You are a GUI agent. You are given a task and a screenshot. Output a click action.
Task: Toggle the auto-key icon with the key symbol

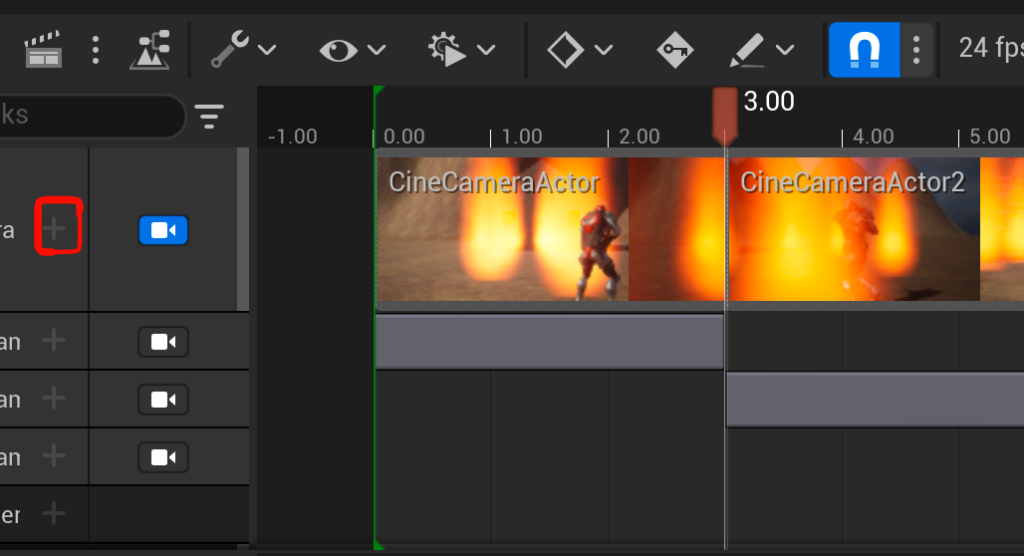(x=675, y=49)
